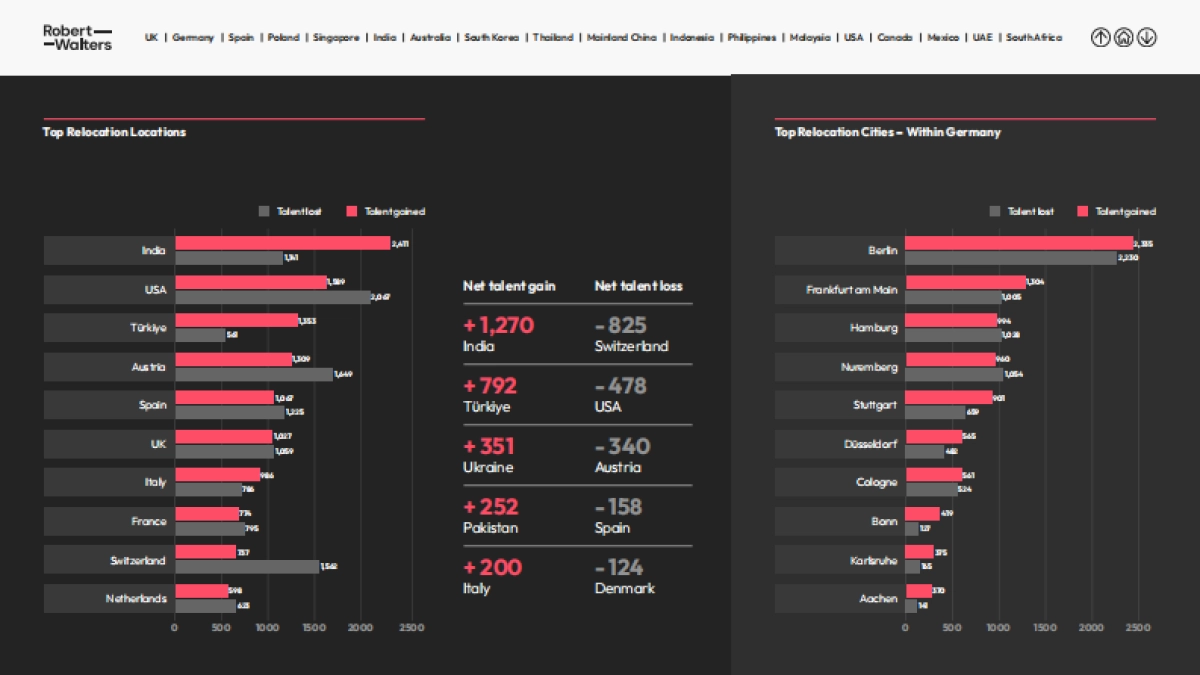The height and width of the screenshot is (675, 1200).
Task: Click the Talent lost legend swatch, left chart
Action: [x=265, y=211]
